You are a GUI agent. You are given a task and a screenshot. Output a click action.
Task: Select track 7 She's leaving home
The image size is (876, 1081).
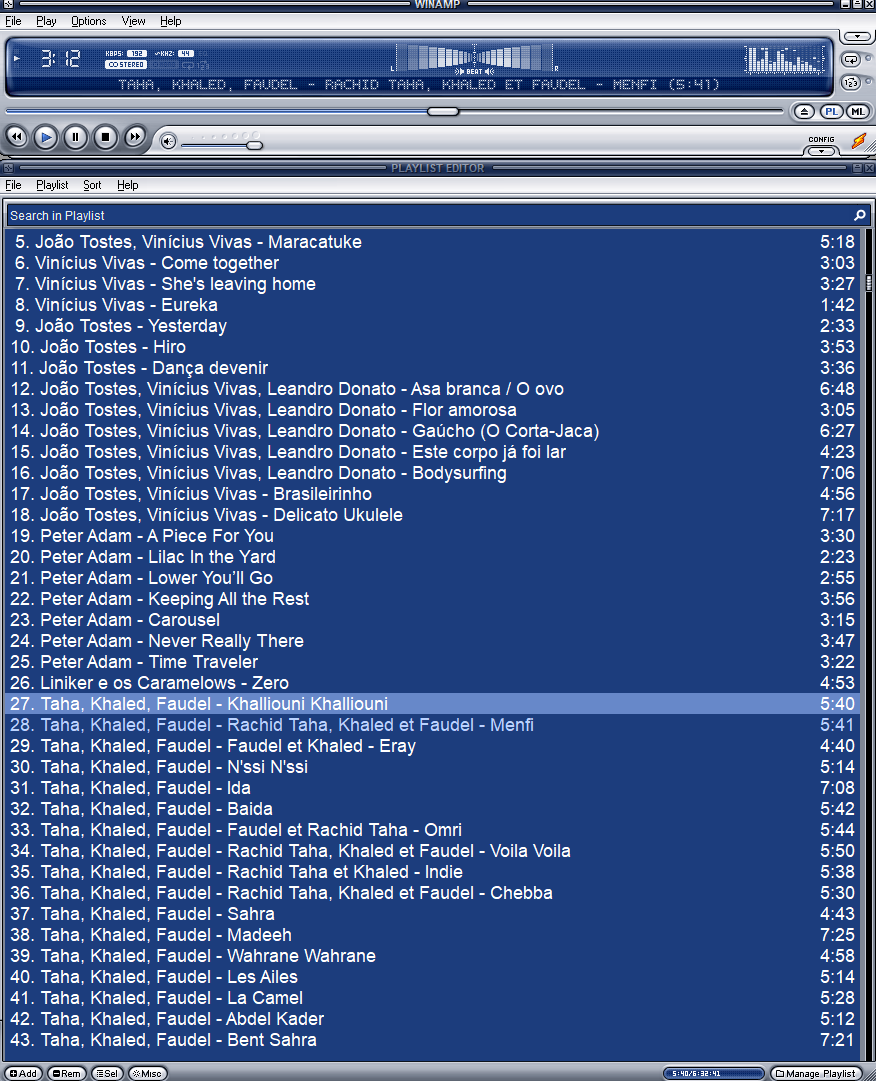pos(432,284)
